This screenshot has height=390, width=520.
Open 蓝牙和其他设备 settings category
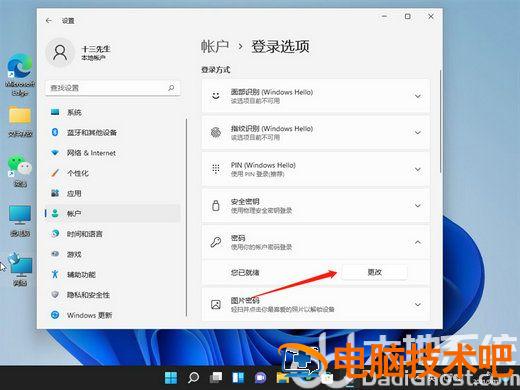point(113,133)
